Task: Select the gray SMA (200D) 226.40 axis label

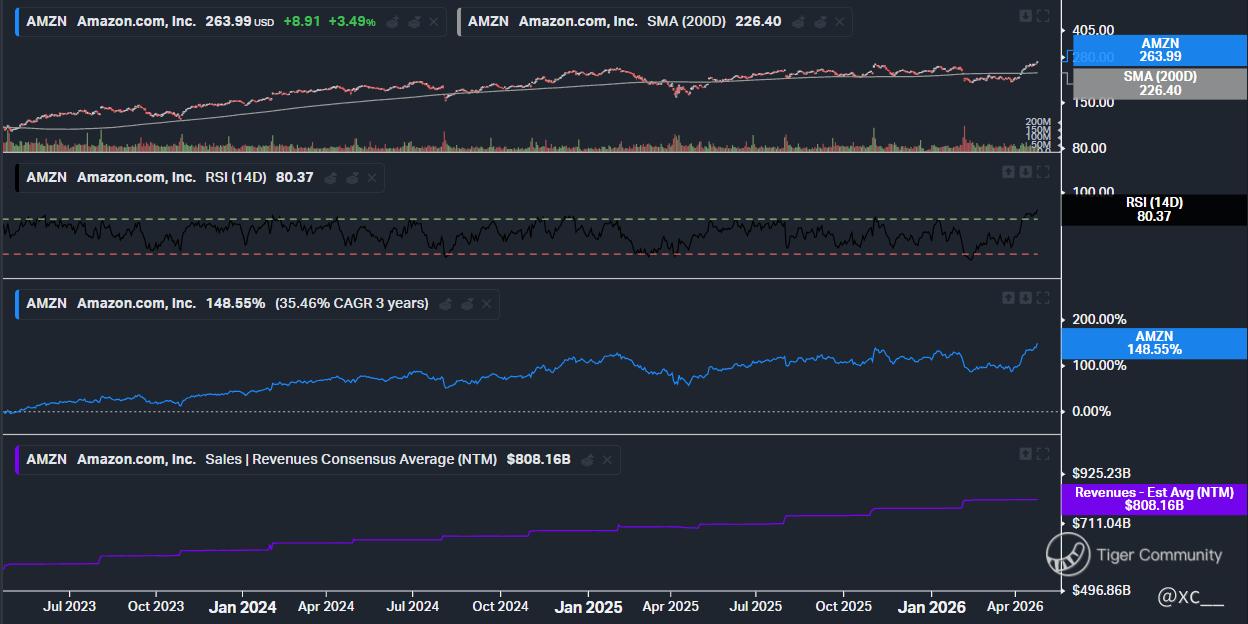Action: pos(1159,83)
